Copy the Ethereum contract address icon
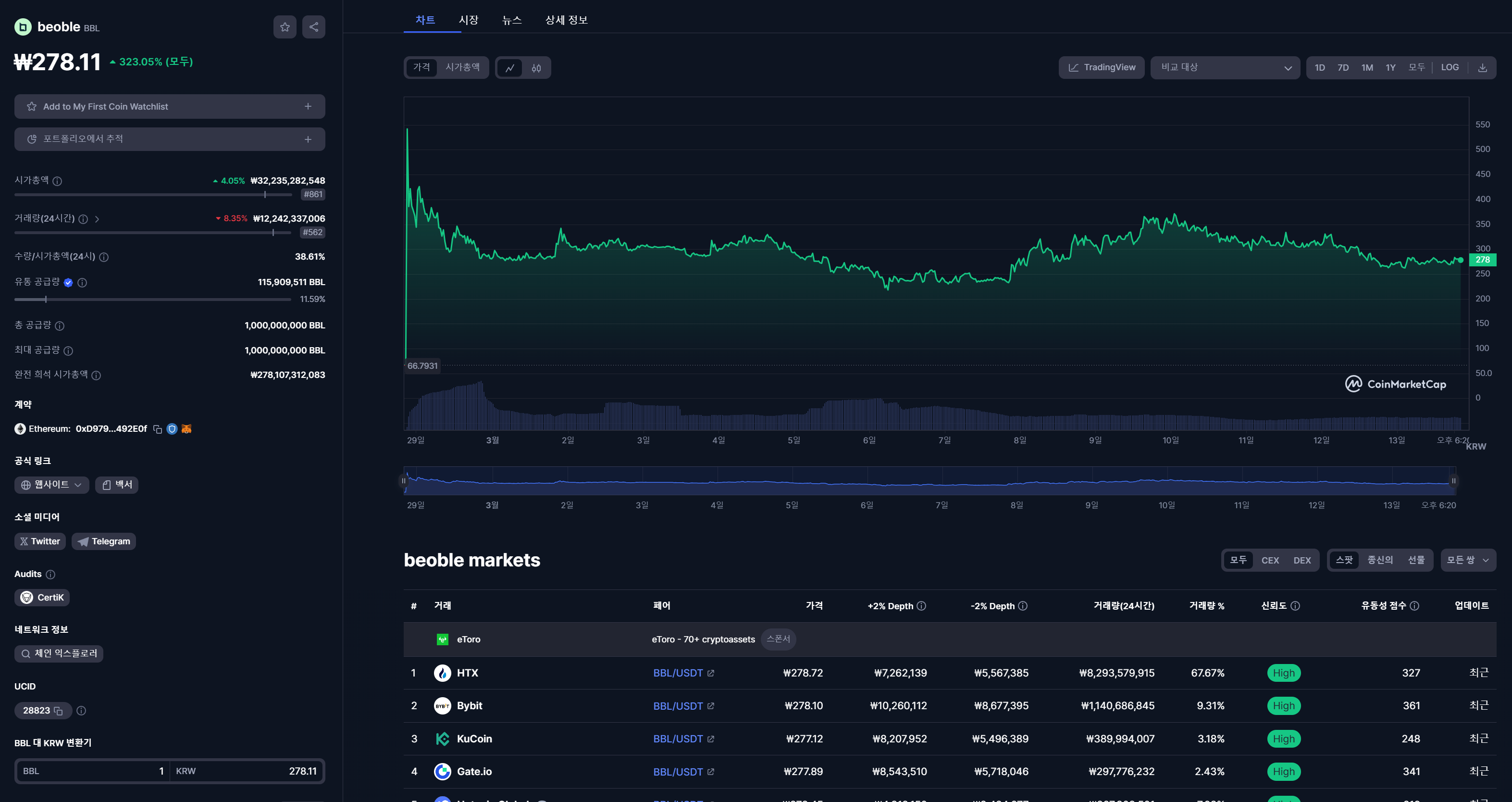The width and height of the screenshot is (1512, 802). pos(157,429)
